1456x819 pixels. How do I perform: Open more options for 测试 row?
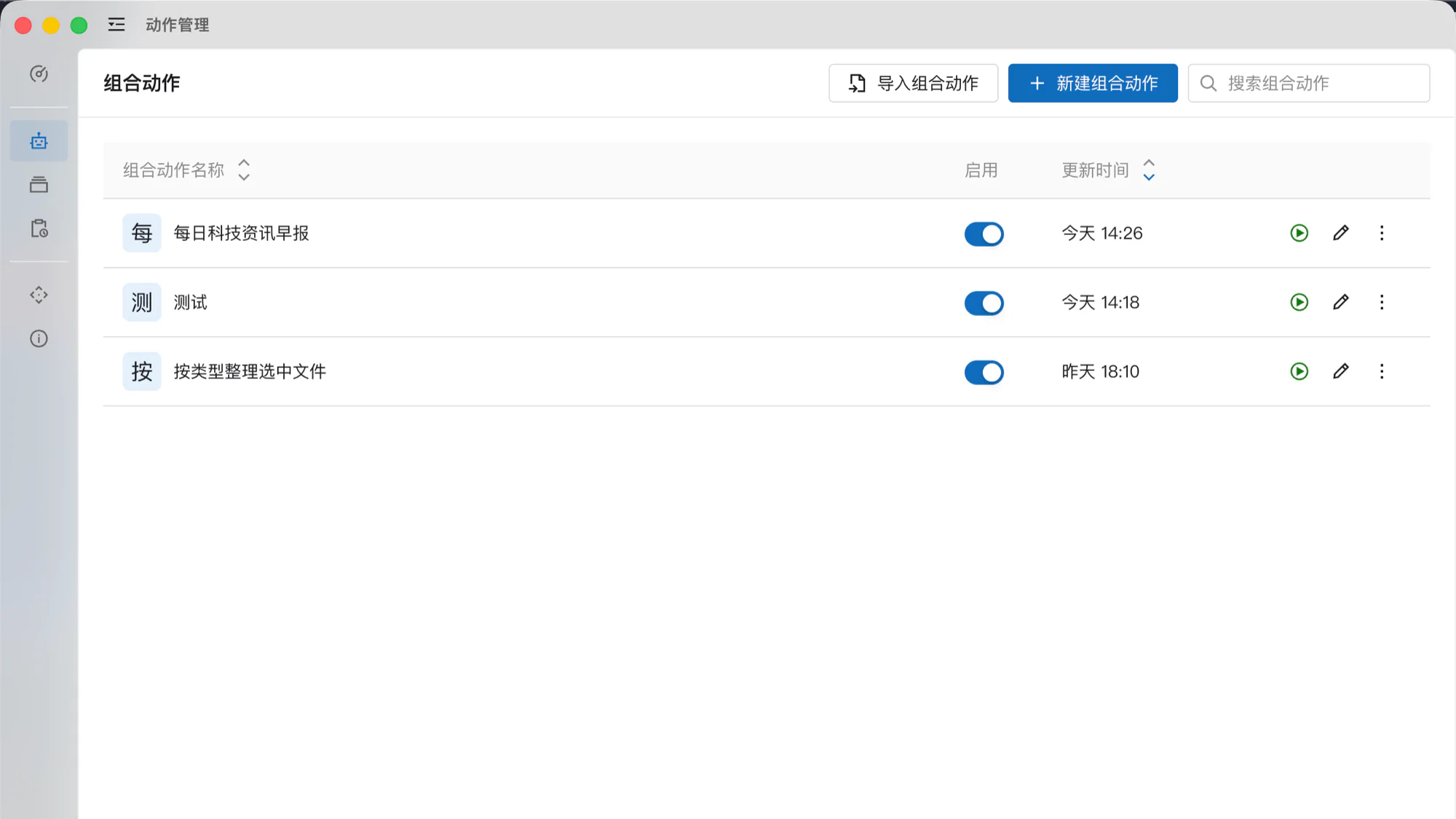pos(1382,302)
